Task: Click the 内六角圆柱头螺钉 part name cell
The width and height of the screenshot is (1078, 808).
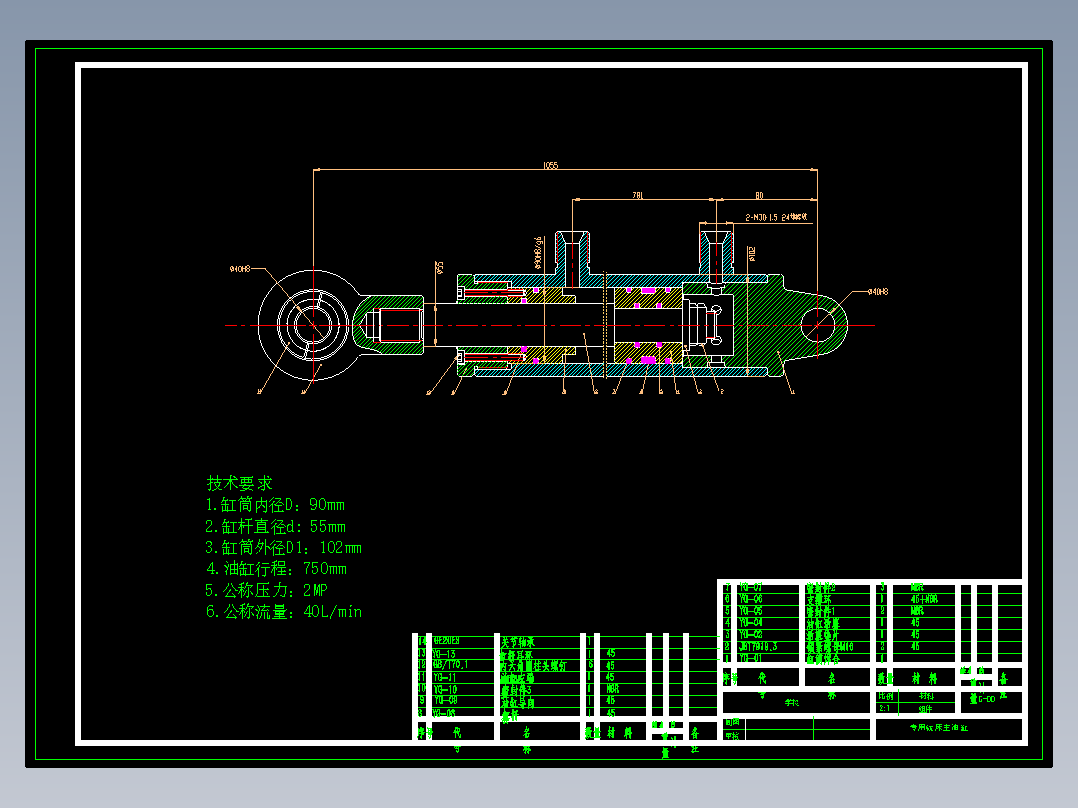Action: coord(534,666)
